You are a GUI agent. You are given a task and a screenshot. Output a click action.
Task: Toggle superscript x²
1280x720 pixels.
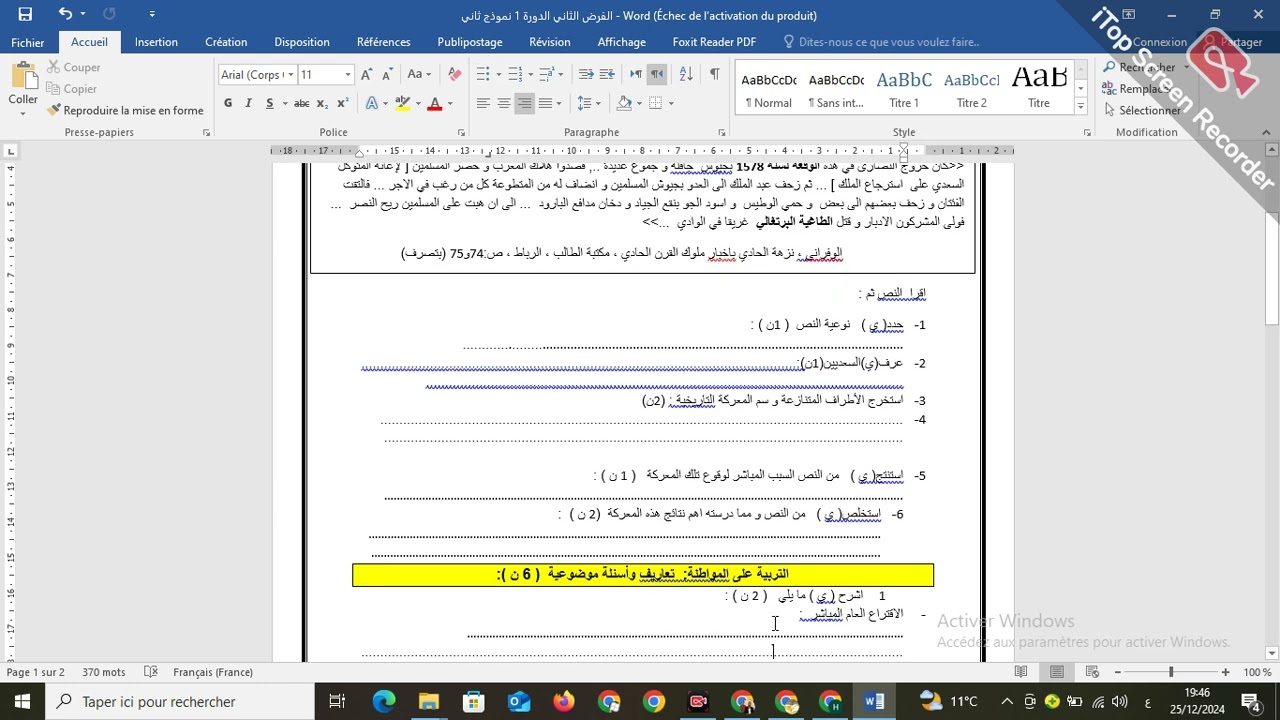click(342, 103)
